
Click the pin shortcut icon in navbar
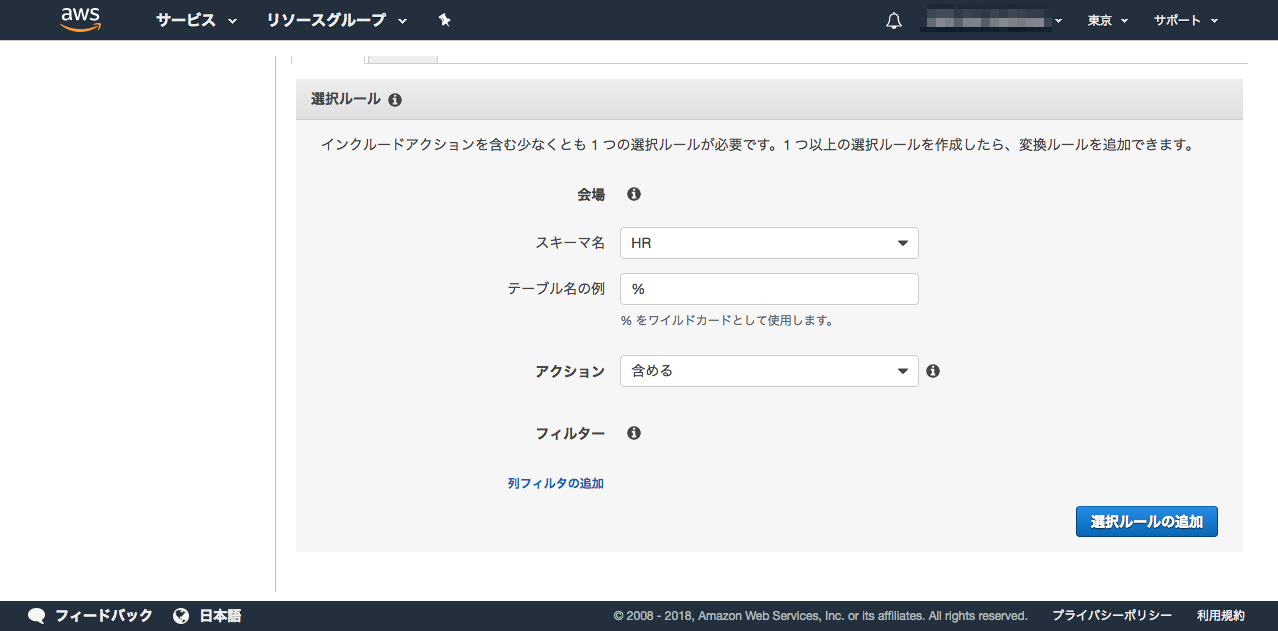[x=445, y=20]
